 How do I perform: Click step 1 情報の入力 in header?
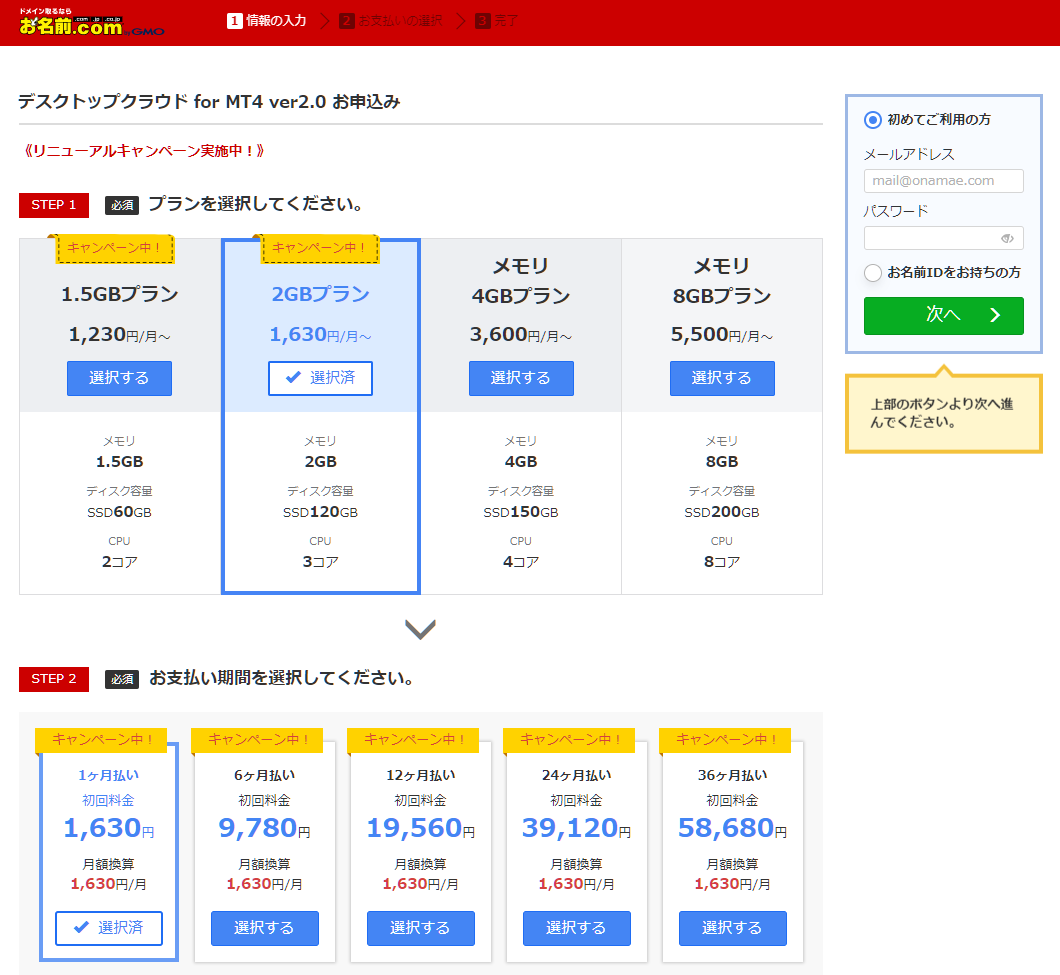point(266,21)
